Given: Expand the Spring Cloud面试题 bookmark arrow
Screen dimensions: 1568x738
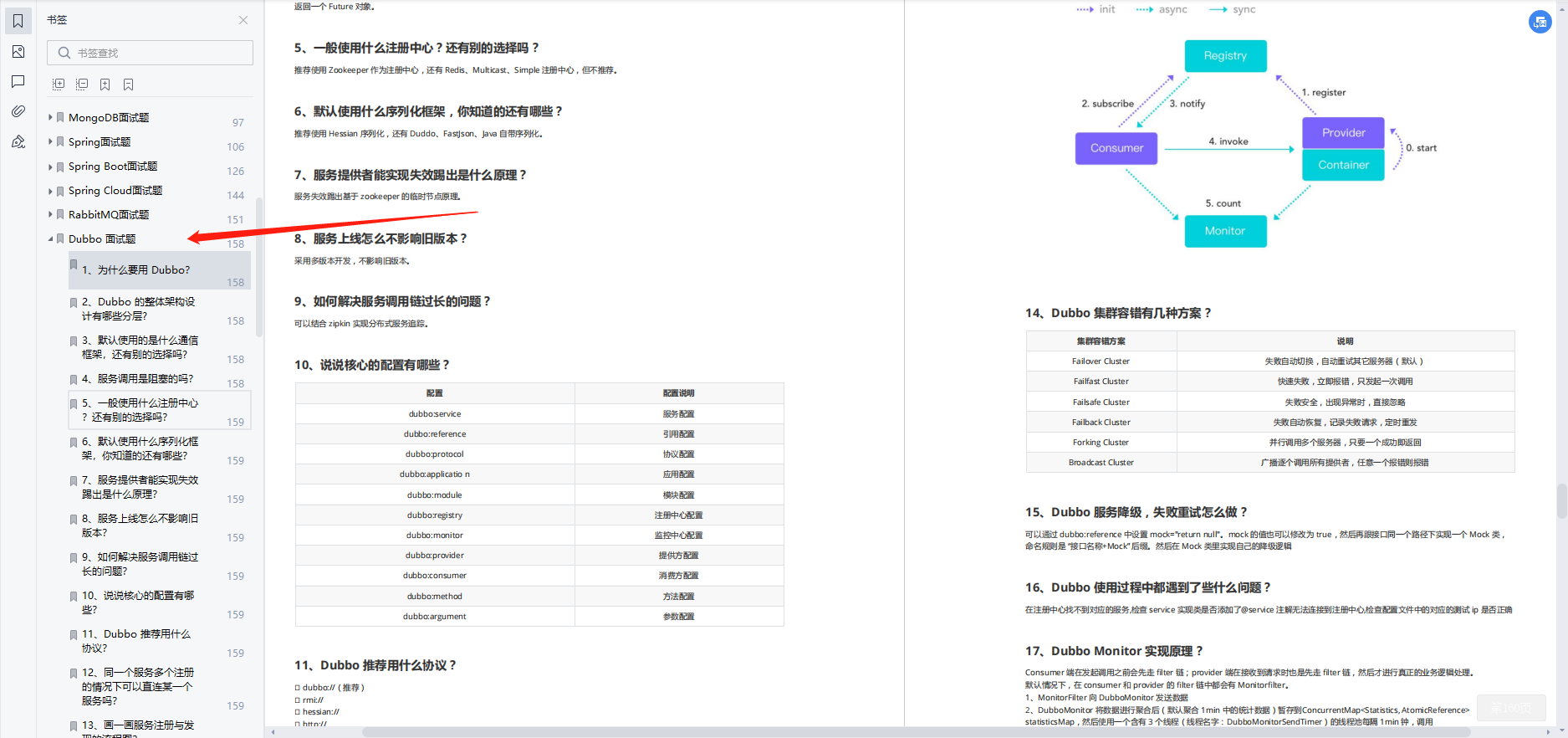Looking at the screenshot, I should click(50, 190).
